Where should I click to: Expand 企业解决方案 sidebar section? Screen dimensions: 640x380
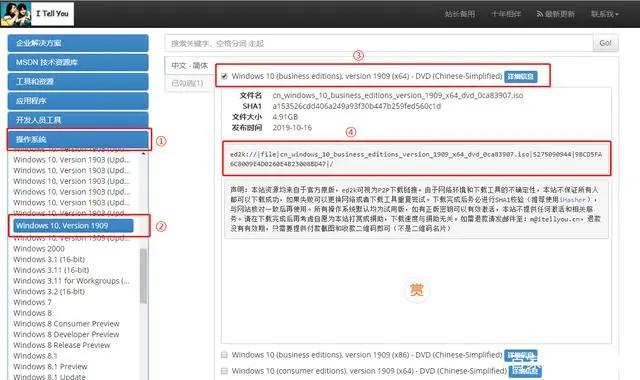[78, 43]
